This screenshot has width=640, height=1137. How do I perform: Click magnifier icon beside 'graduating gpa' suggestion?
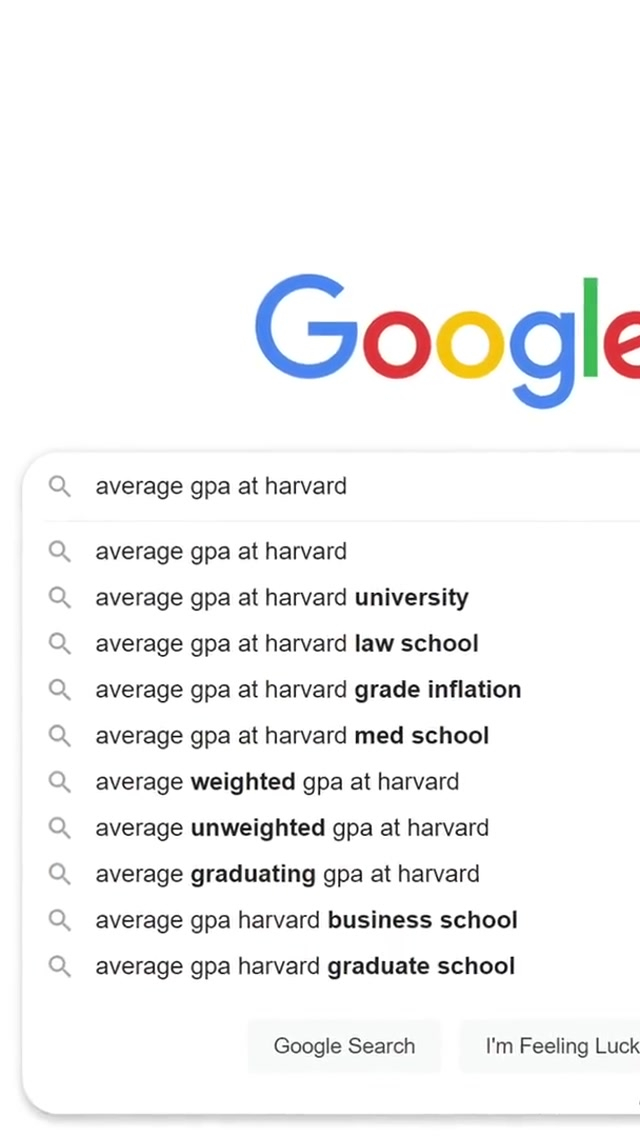[60, 874]
